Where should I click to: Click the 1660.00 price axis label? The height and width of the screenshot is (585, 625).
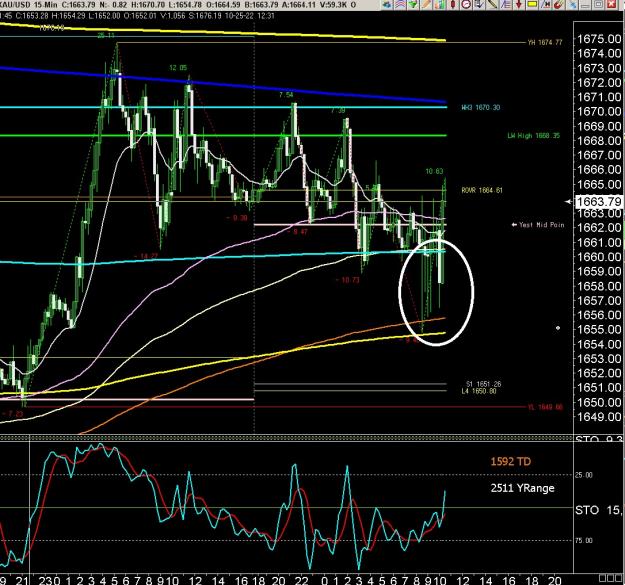[x=599, y=257]
